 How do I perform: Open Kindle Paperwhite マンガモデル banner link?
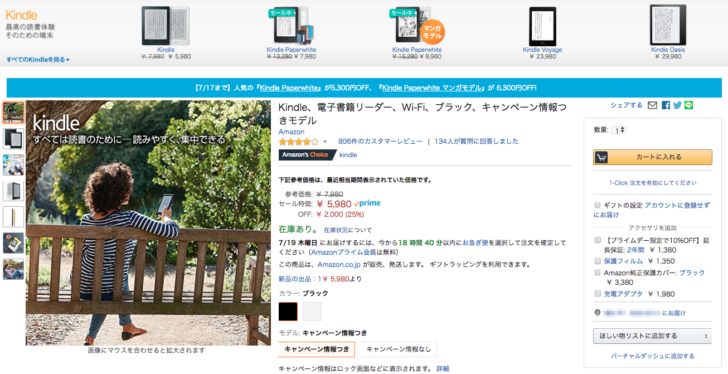[x=433, y=88]
